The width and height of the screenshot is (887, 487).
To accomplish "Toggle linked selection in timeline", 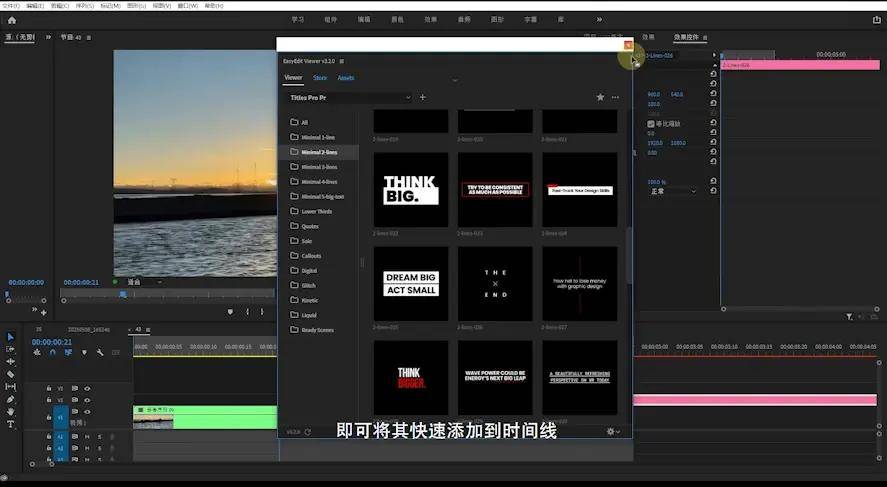I will click(x=68, y=352).
